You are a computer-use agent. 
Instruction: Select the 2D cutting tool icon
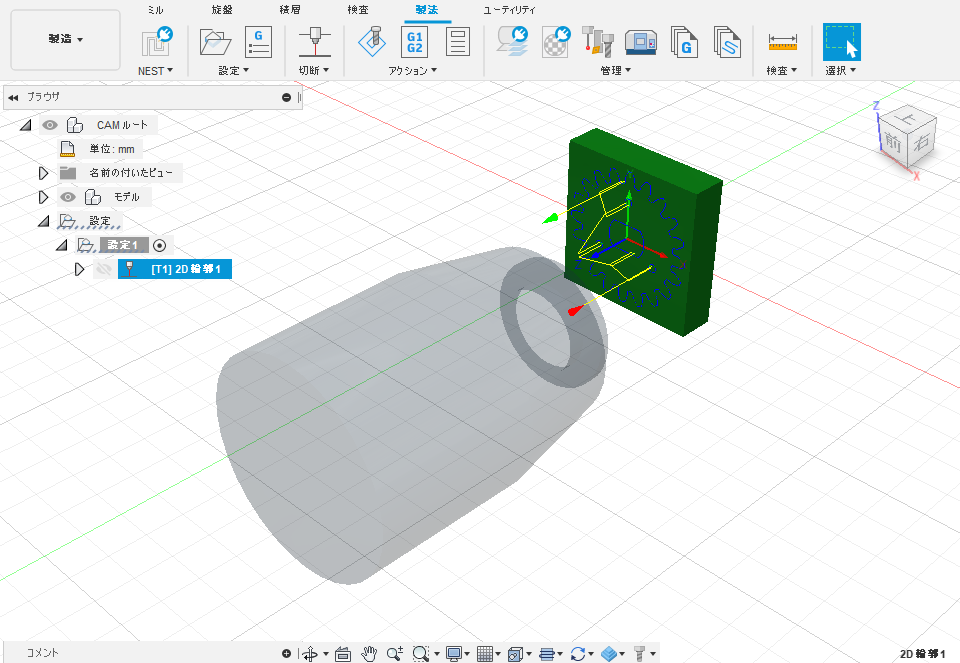pos(315,42)
